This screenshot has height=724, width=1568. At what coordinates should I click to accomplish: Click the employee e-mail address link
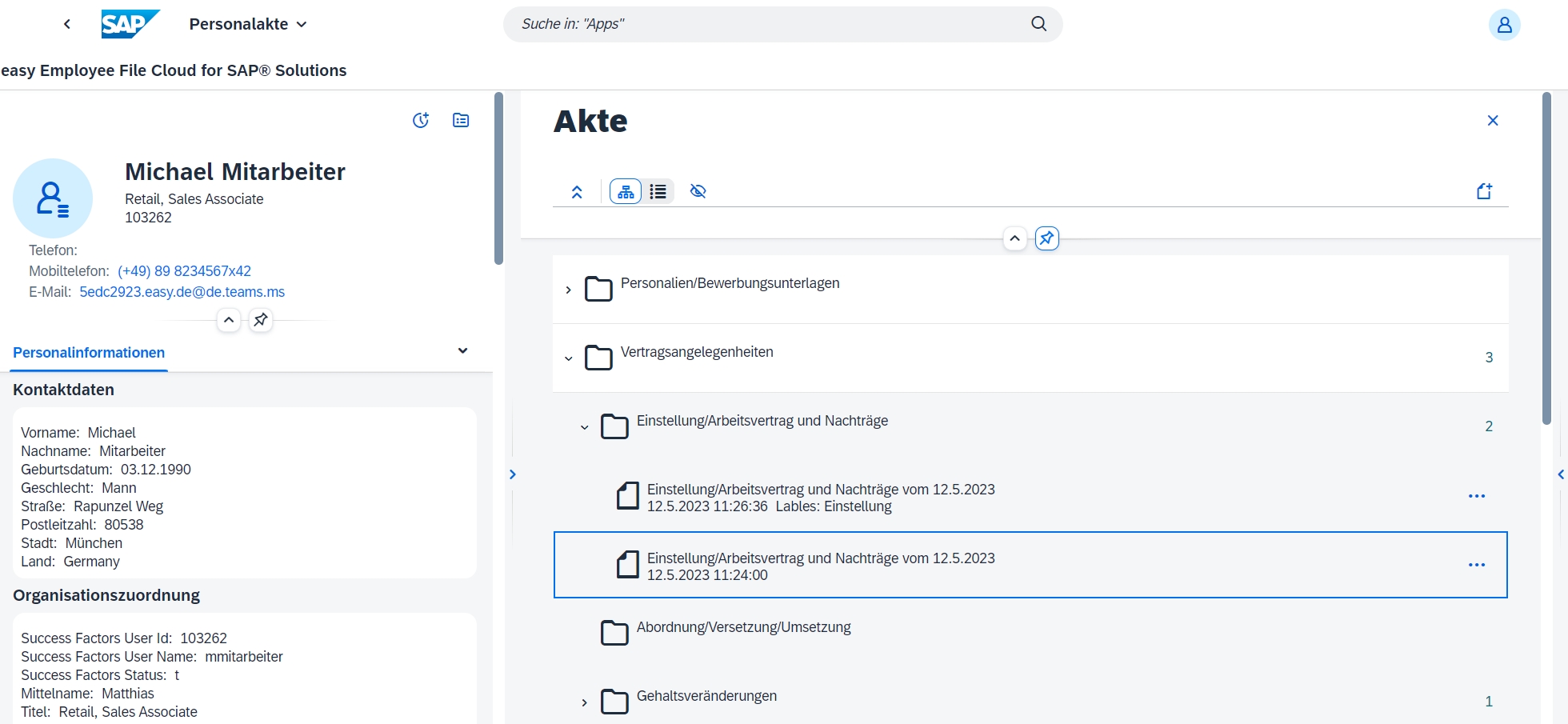coord(182,292)
